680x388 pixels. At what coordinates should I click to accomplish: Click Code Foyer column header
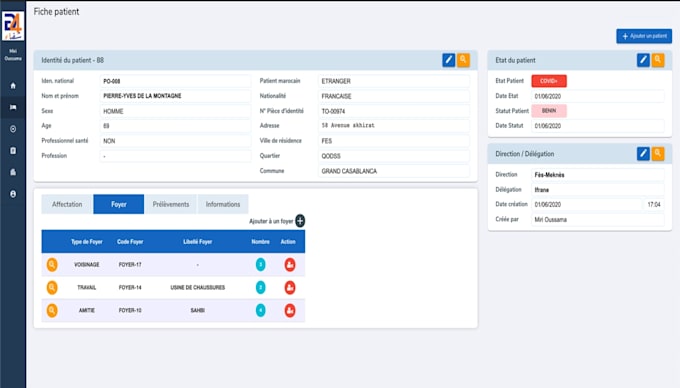click(x=130, y=241)
